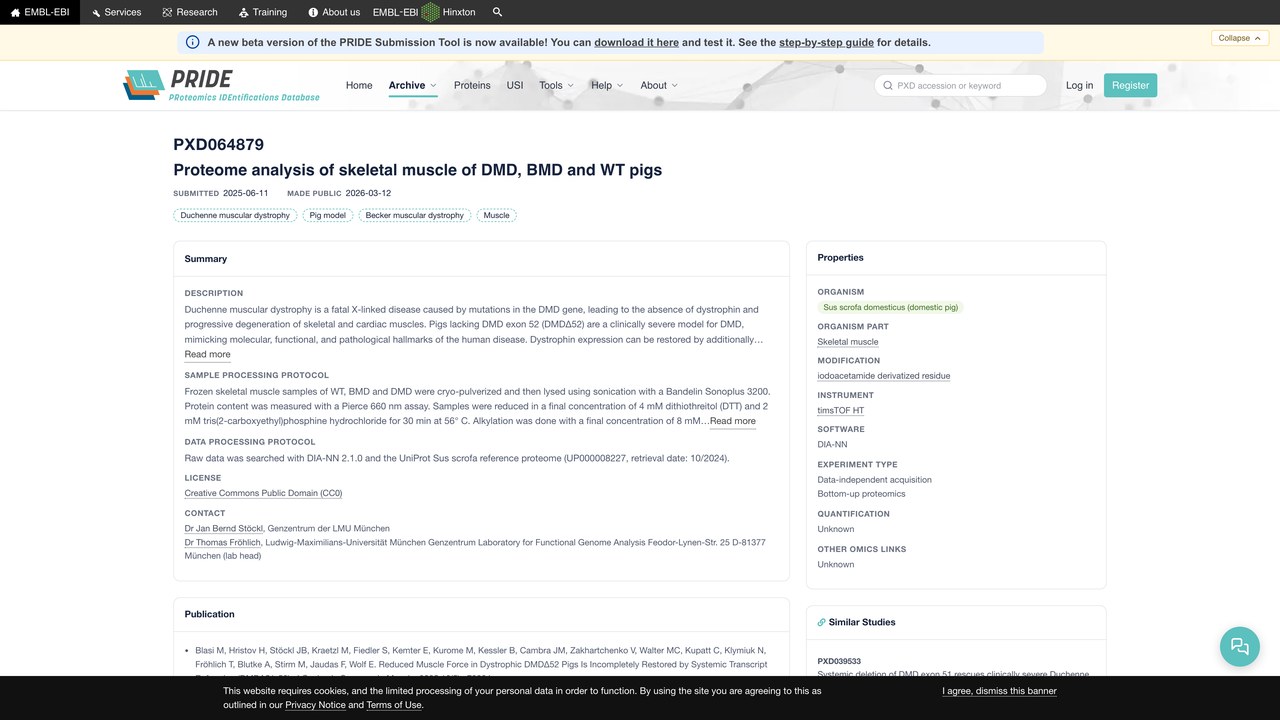This screenshot has height=720, width=1280.
Task: Open iodoacetamide derivatized residue link
Action: (884, 376)
